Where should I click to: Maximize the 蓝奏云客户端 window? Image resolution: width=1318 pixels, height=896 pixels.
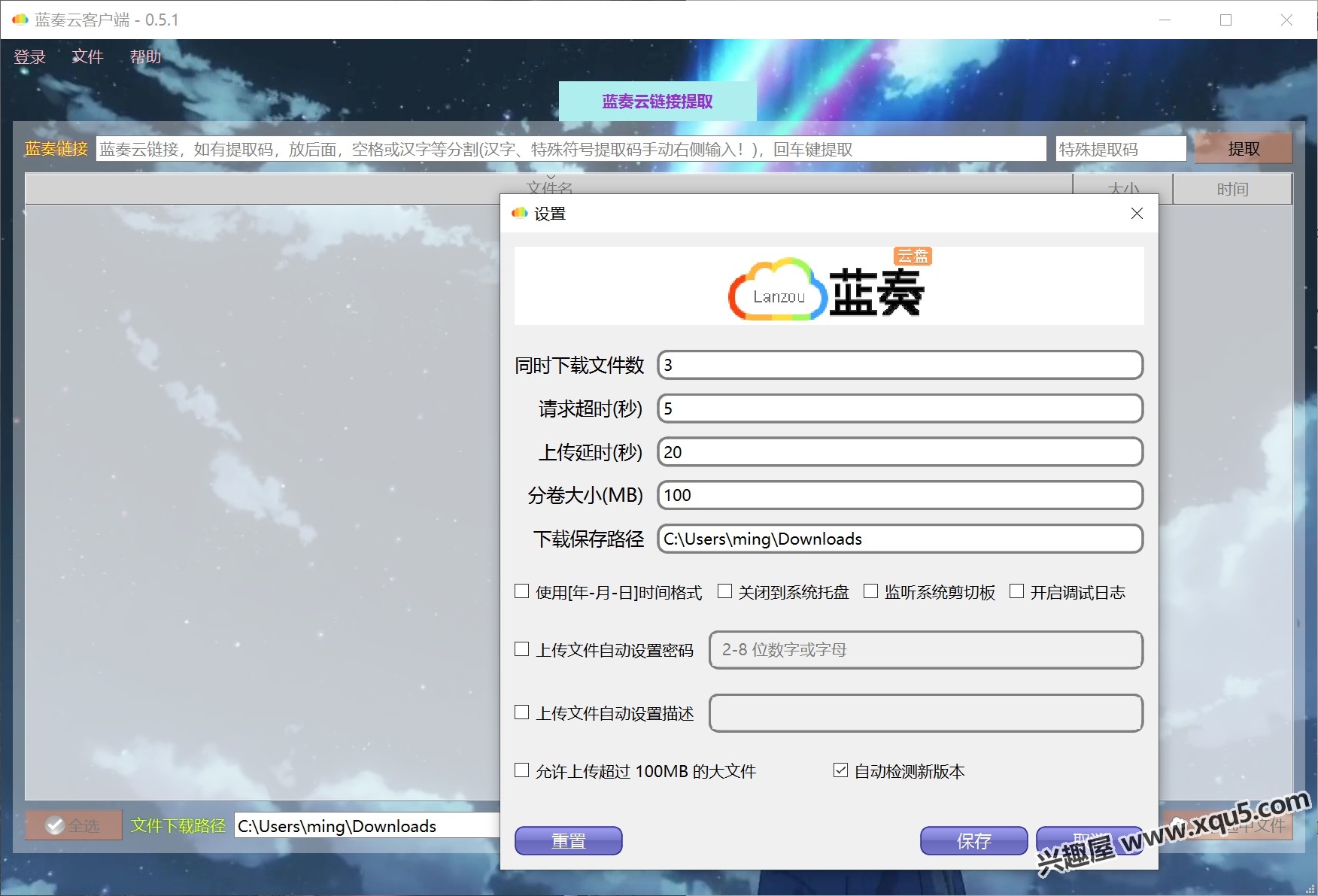pyautogui.click(x=1226, y=20)
